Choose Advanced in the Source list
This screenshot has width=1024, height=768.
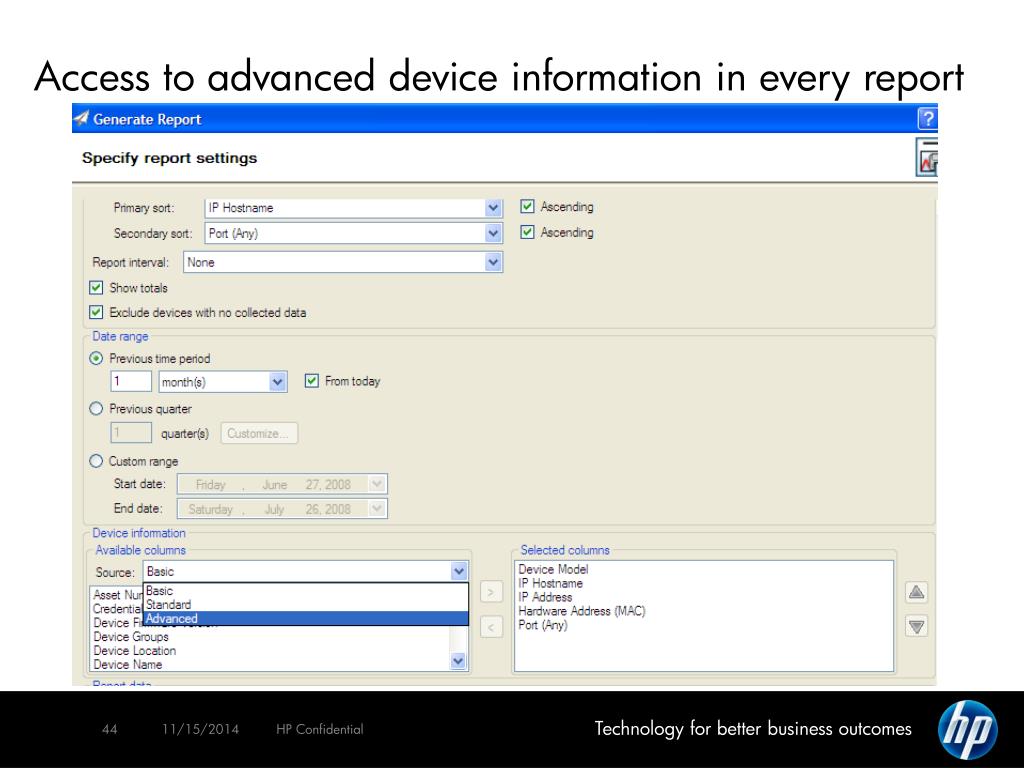click(x=306, y=618)
